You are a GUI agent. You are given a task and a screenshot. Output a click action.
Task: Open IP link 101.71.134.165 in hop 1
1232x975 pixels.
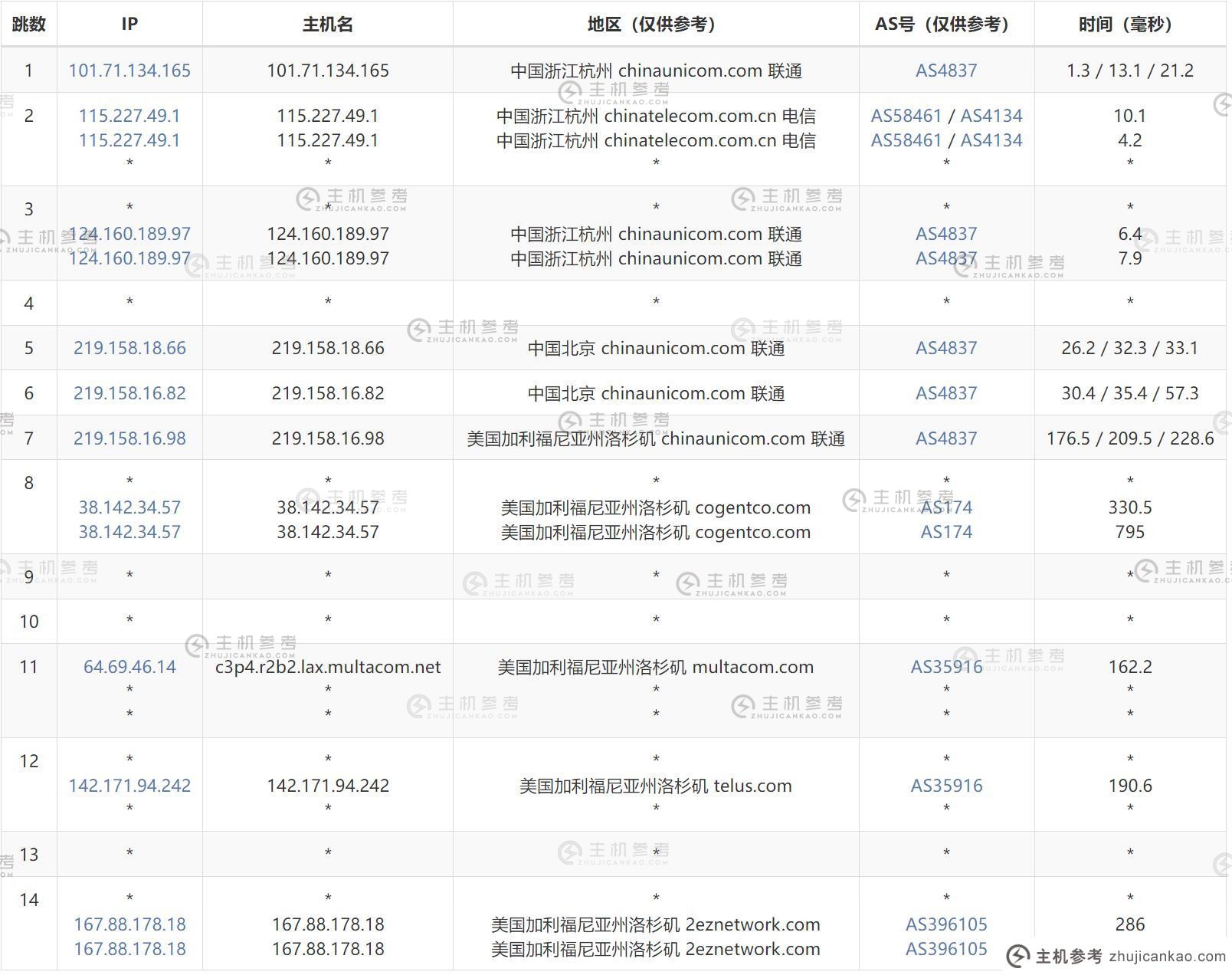coord(129,71)
